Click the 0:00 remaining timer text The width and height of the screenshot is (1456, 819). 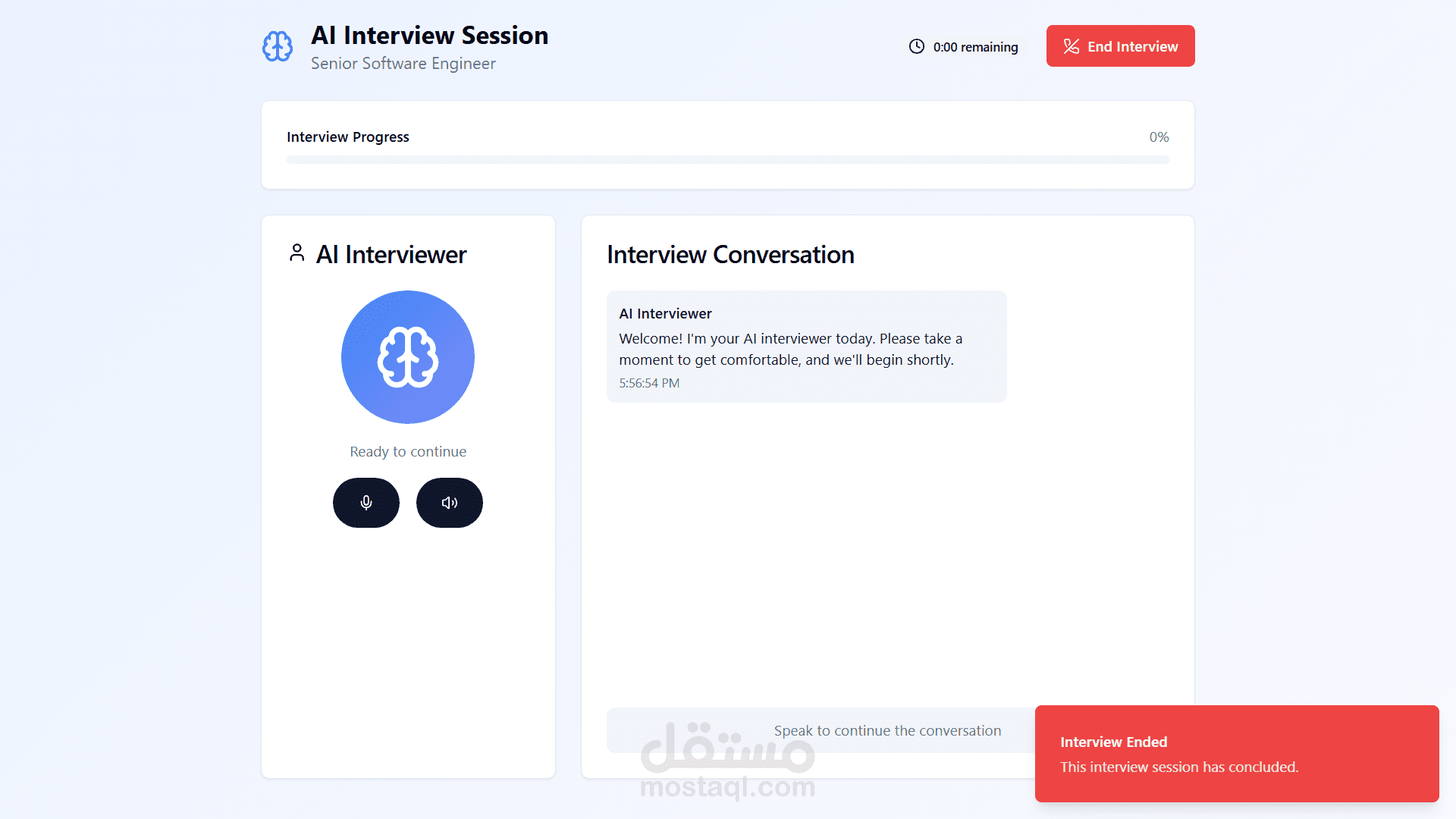(975, 47)
